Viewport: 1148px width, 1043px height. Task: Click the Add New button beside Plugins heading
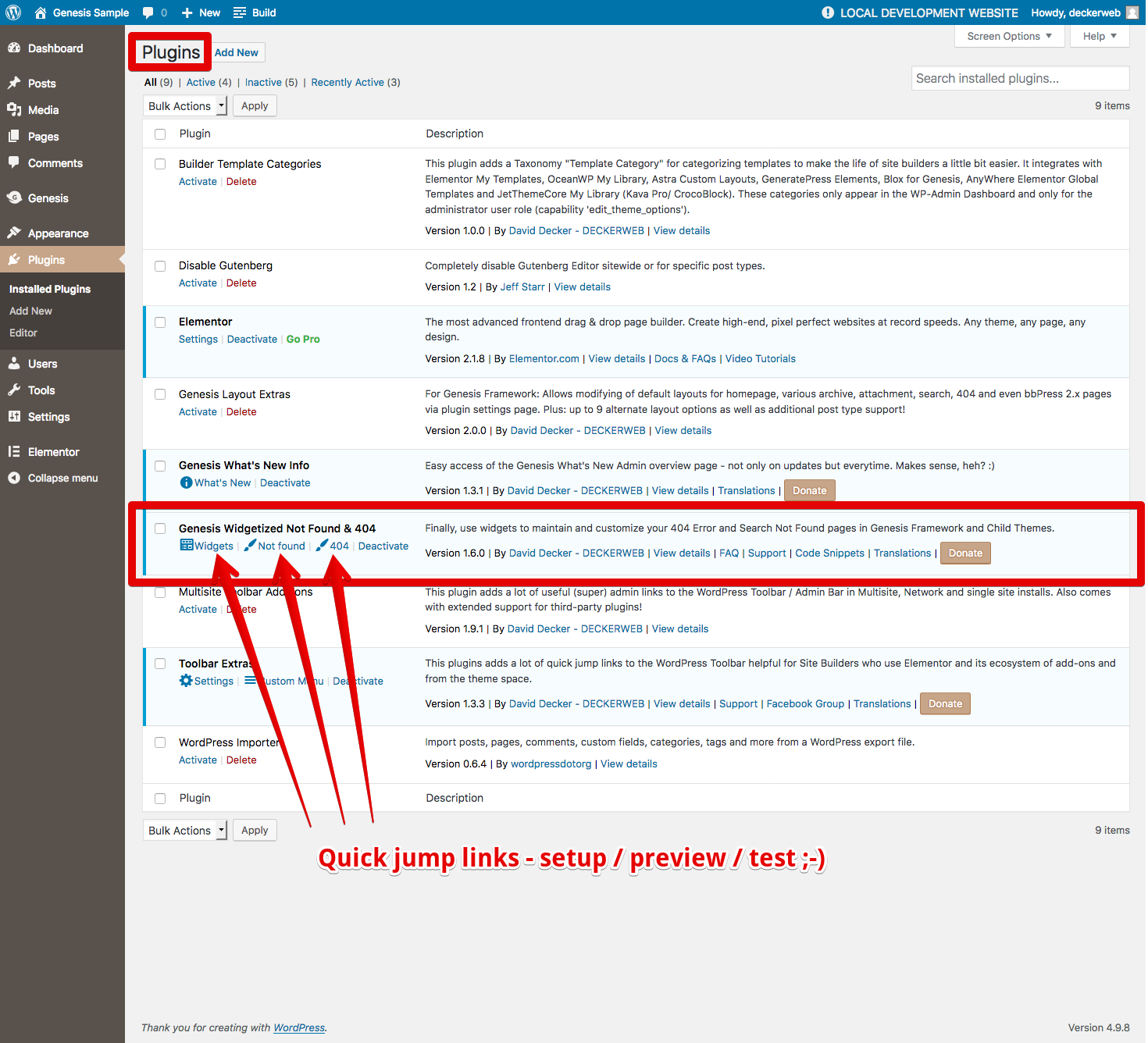click(x=237, y=52)
